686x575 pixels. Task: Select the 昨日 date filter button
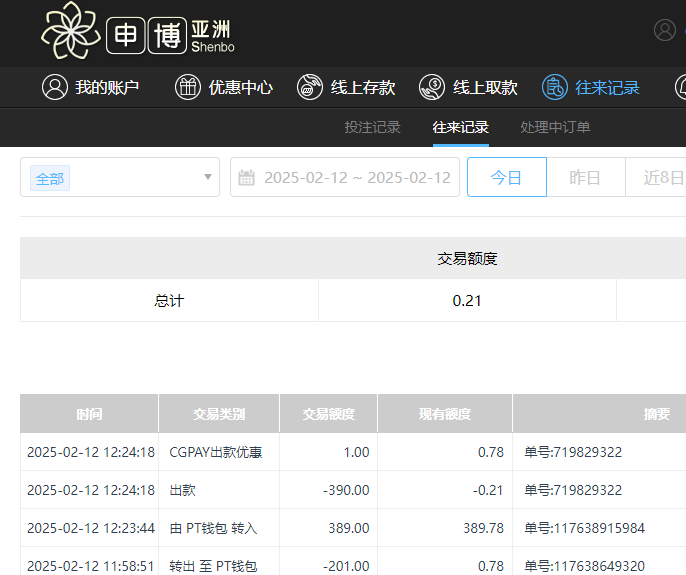tap(585, 177)
